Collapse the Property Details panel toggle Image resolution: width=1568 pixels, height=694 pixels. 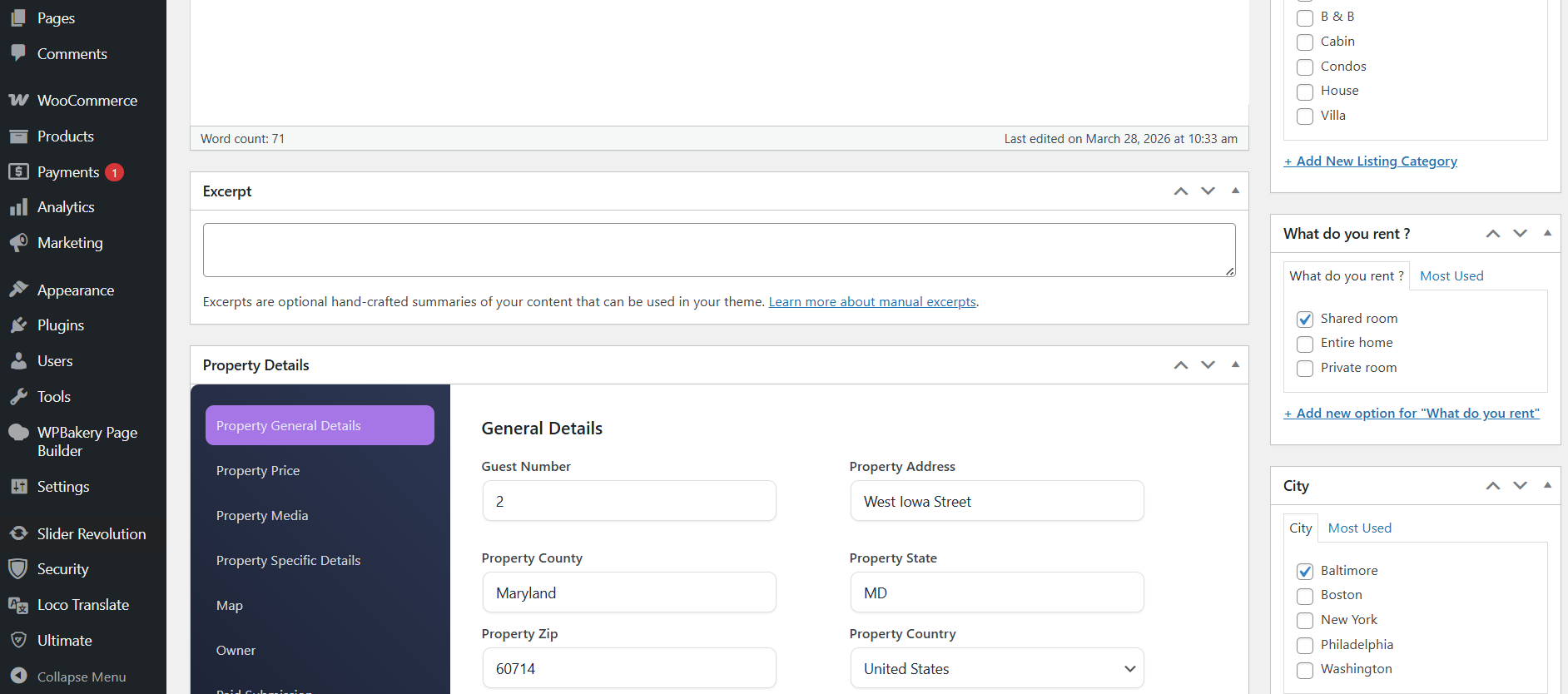pyautogui.click(x=1235, y=364)
